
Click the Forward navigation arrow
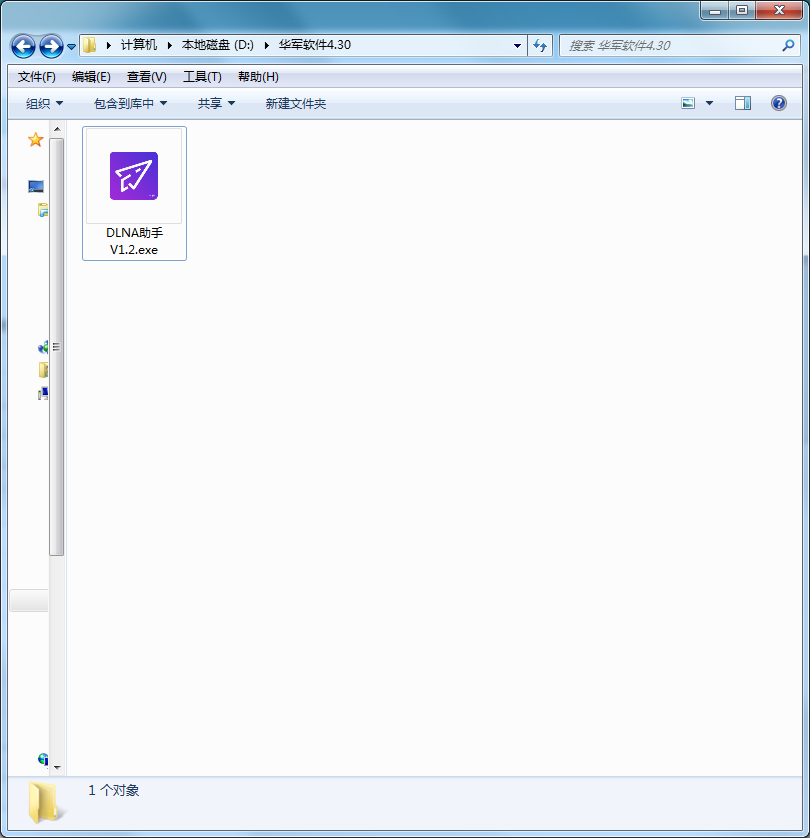pos(51,46)
